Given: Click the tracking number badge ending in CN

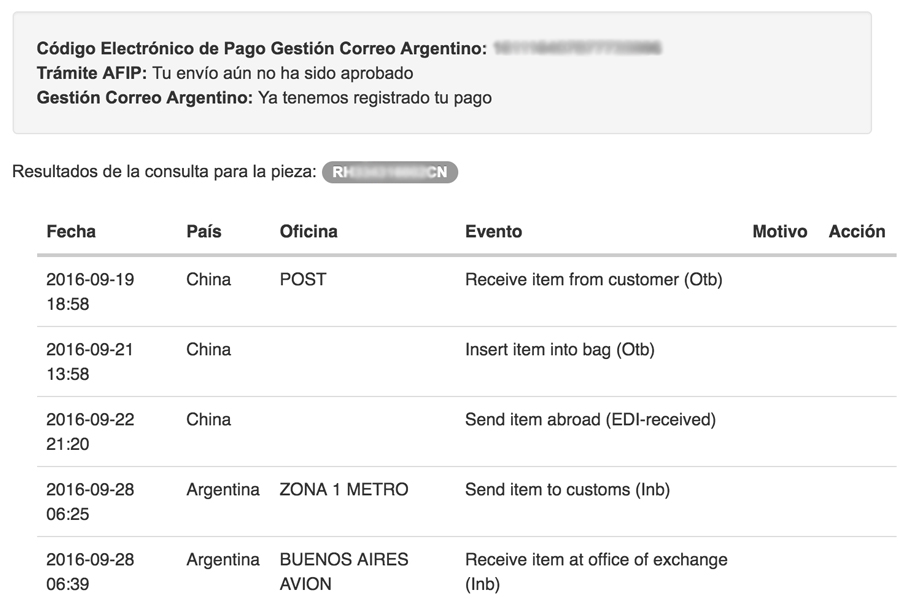Looking at the screenshot, I should 390,172.
